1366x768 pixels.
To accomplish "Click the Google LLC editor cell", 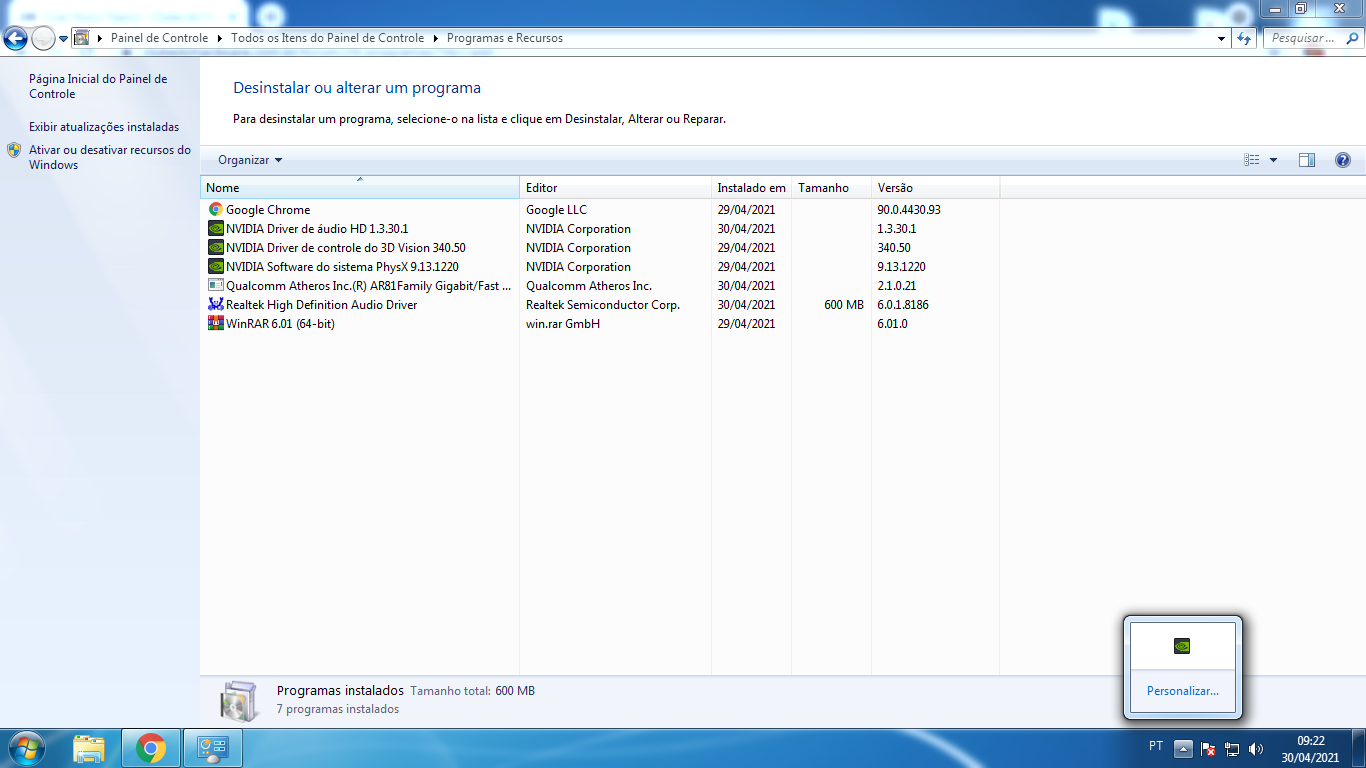I will pyautogui.click(x=556, y=210).
